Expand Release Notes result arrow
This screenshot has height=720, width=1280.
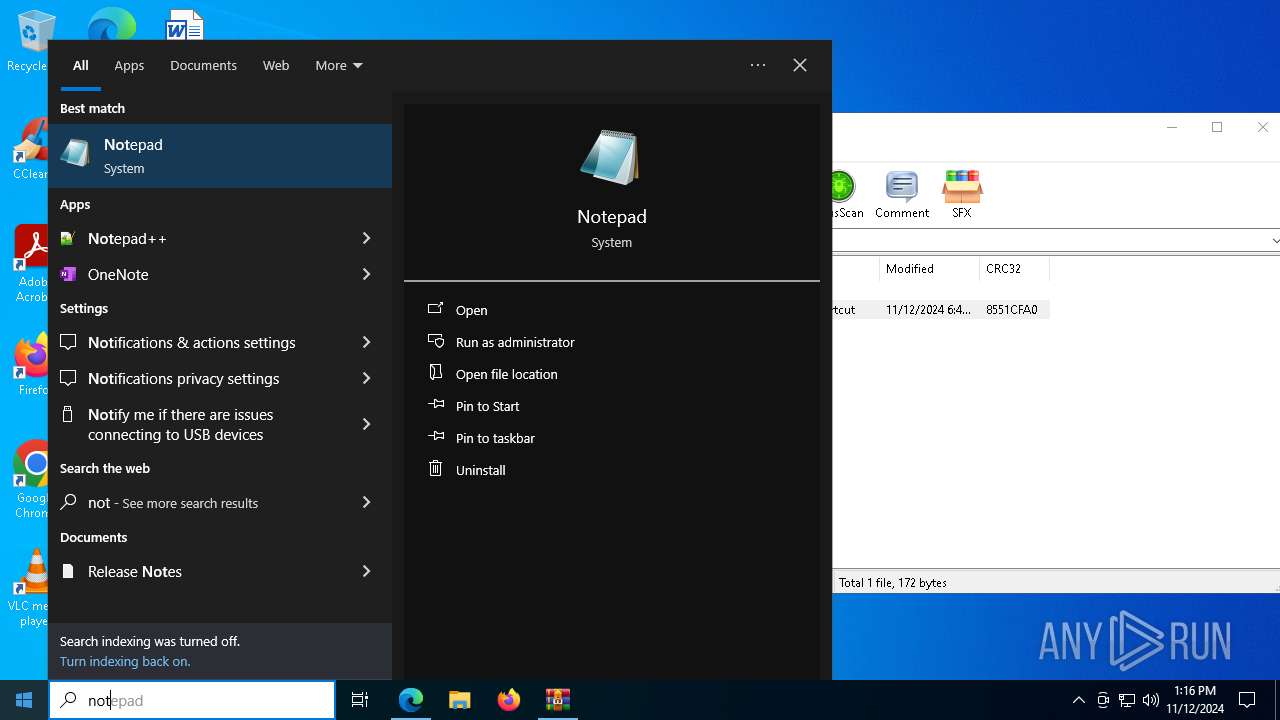366,571
